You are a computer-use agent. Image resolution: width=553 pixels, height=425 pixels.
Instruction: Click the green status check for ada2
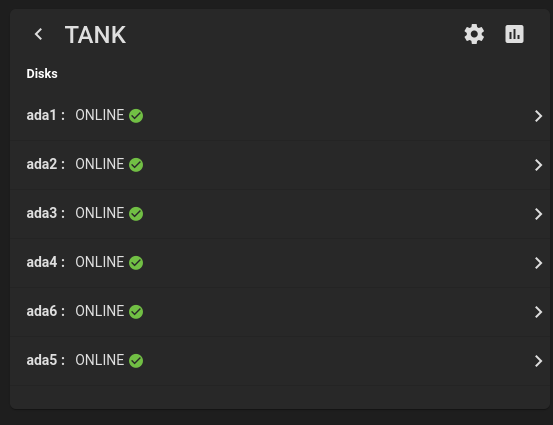tap(136, 165)
